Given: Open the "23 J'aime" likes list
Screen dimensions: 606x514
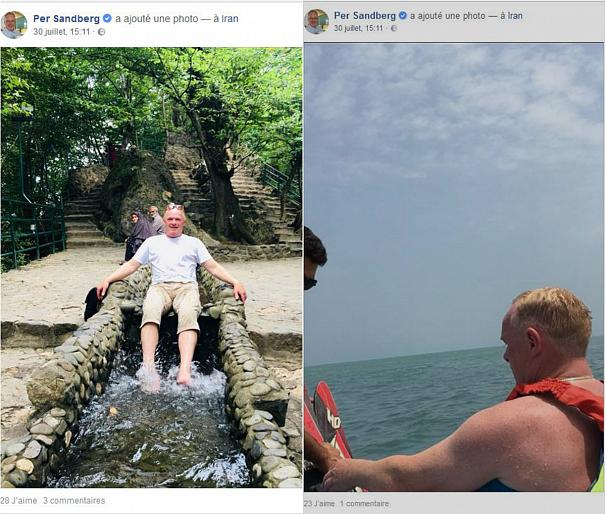Looking at the screenshot, I should point(320,504).
